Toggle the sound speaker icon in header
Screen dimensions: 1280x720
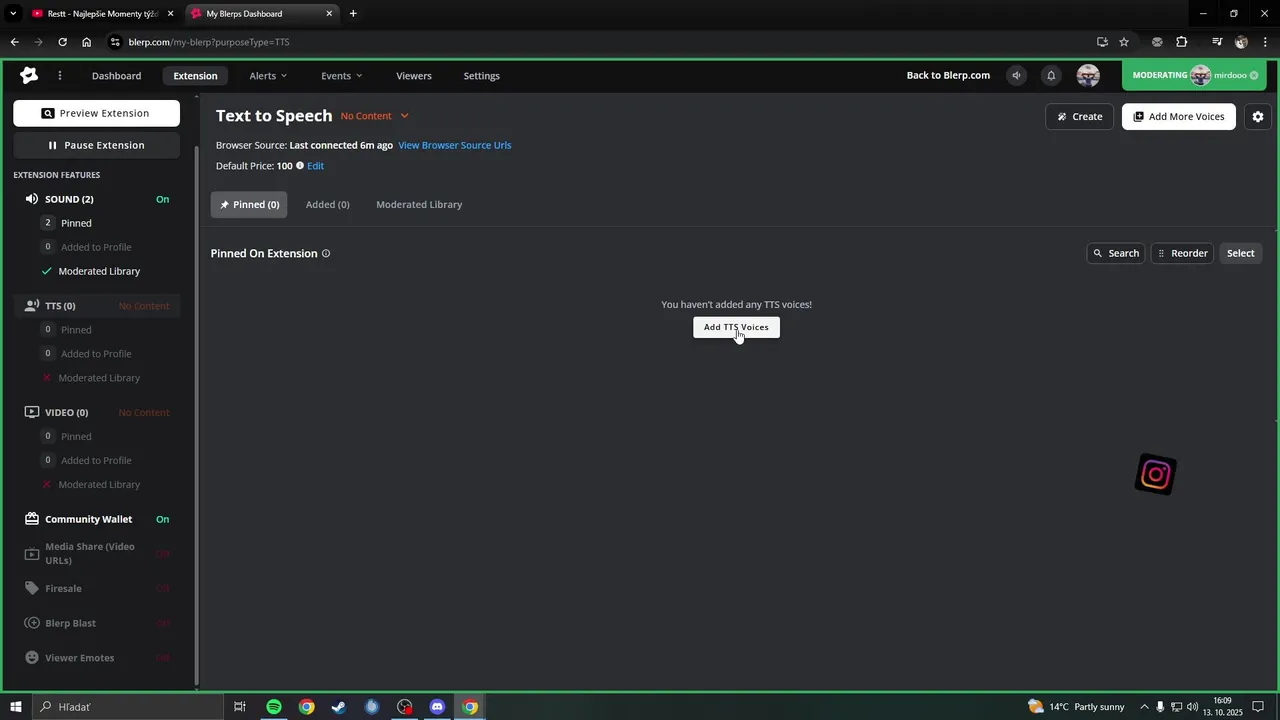(1017, 75)
